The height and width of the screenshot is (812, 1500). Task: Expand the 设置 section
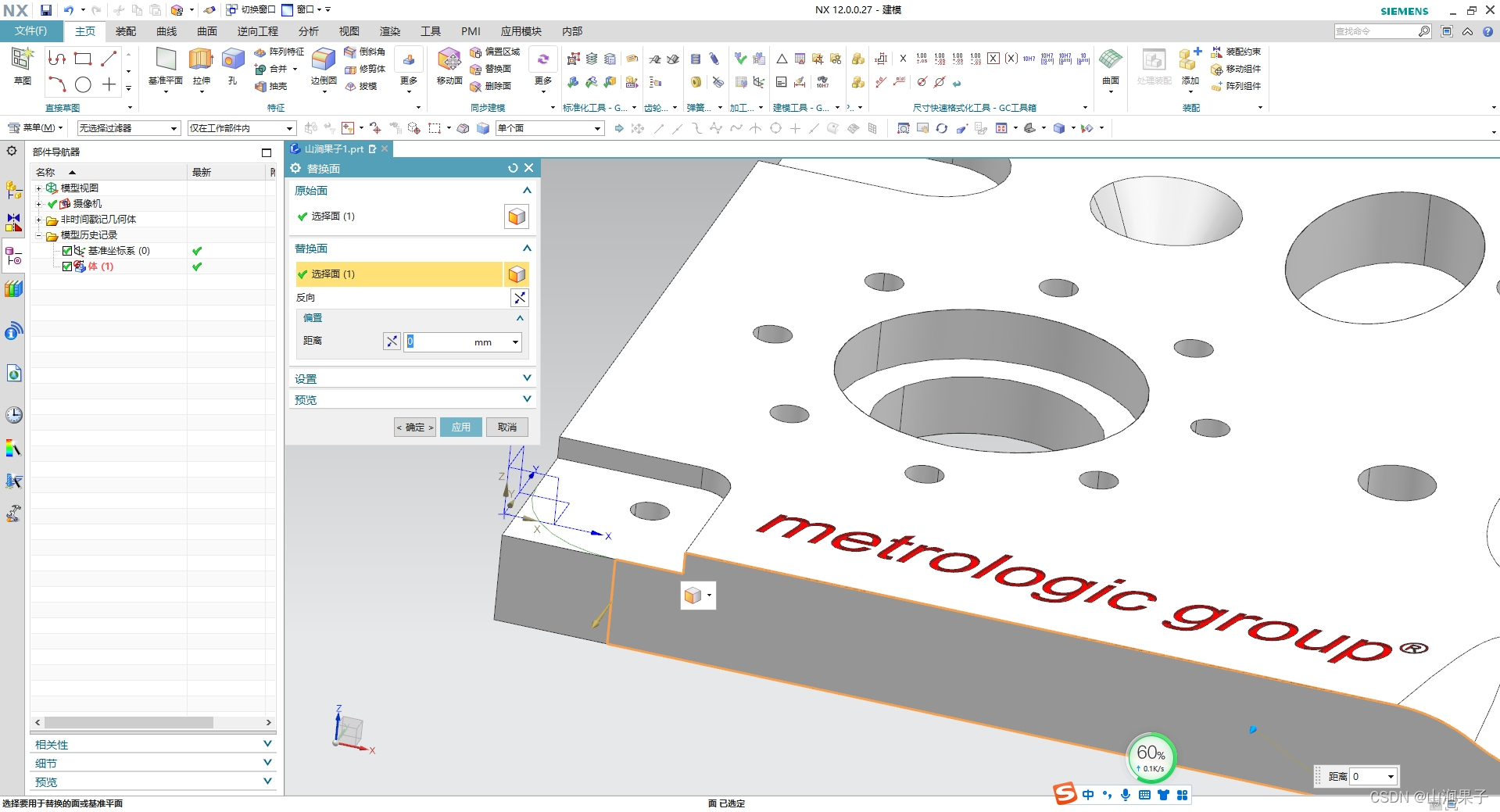(527, 378)
